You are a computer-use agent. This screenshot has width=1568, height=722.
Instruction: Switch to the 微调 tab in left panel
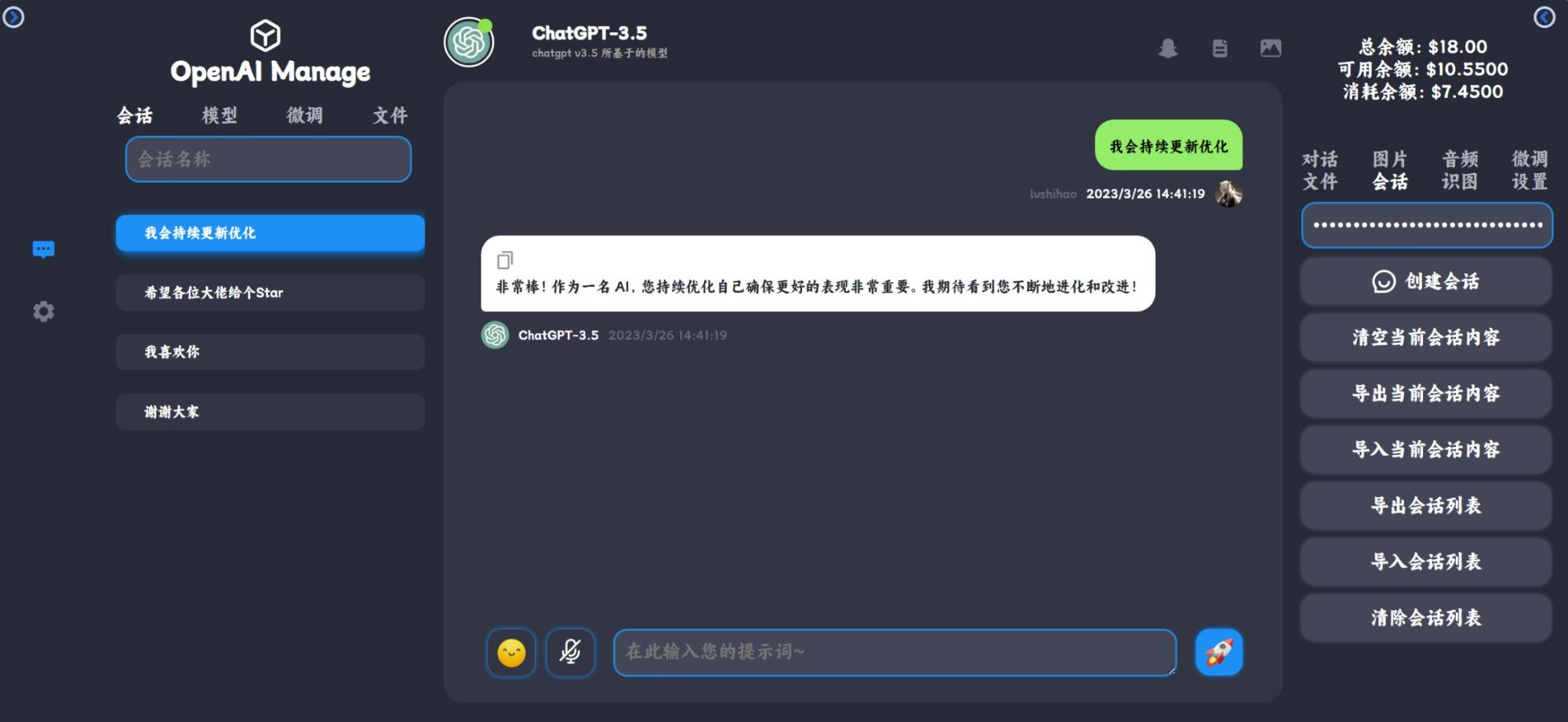[304, 115]
